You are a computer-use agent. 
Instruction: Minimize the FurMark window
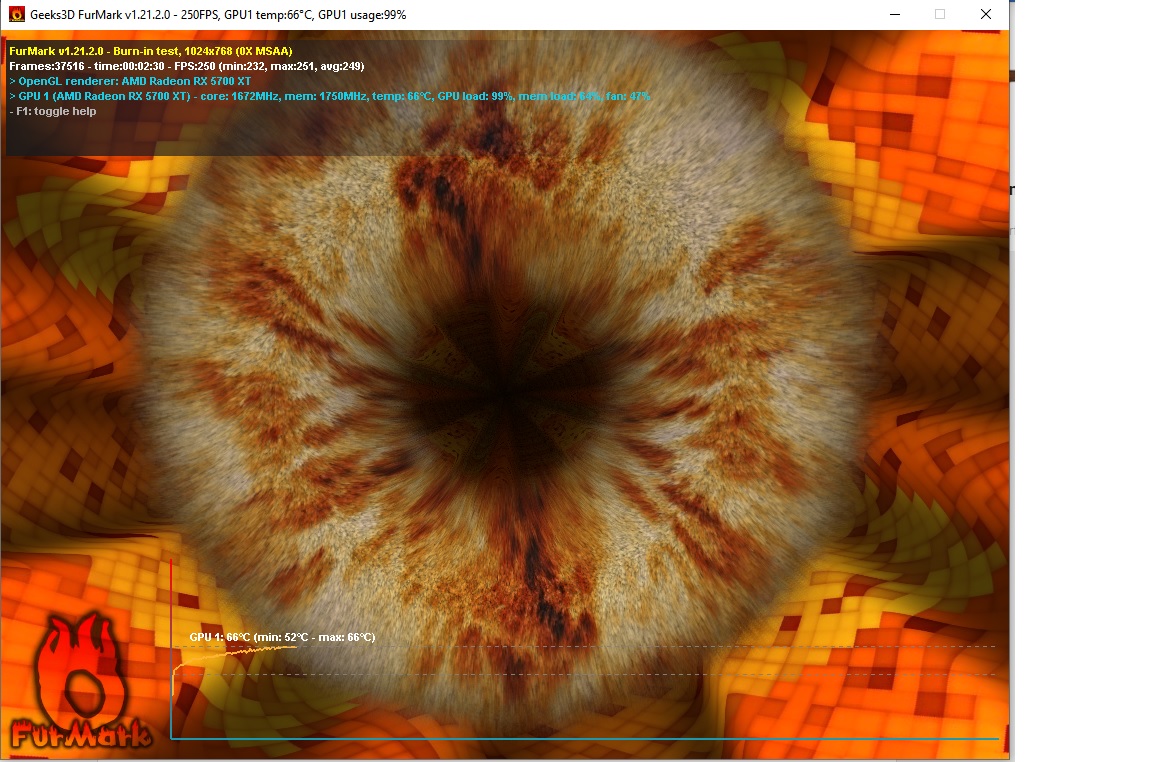(895, 14)
